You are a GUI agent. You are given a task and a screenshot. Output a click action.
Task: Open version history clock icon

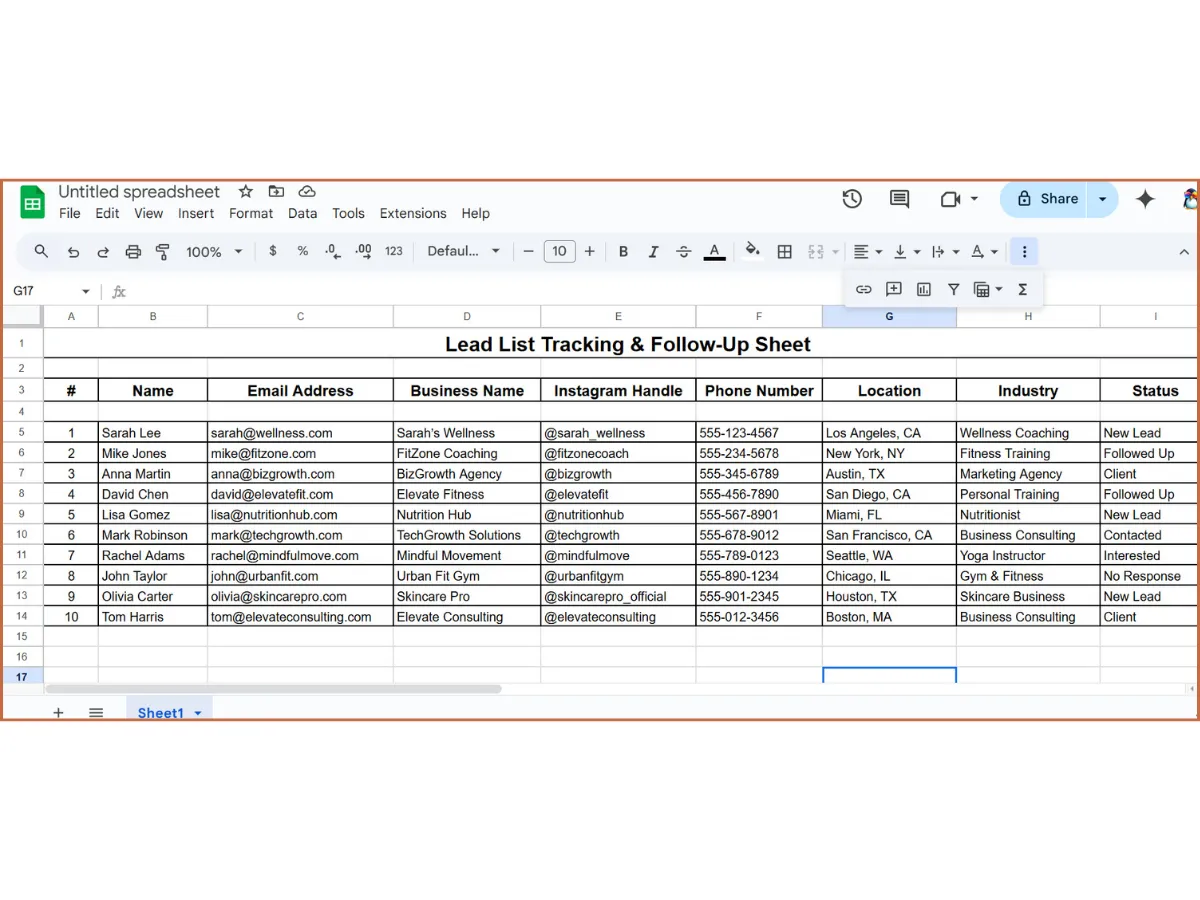[x=852, y=199]
